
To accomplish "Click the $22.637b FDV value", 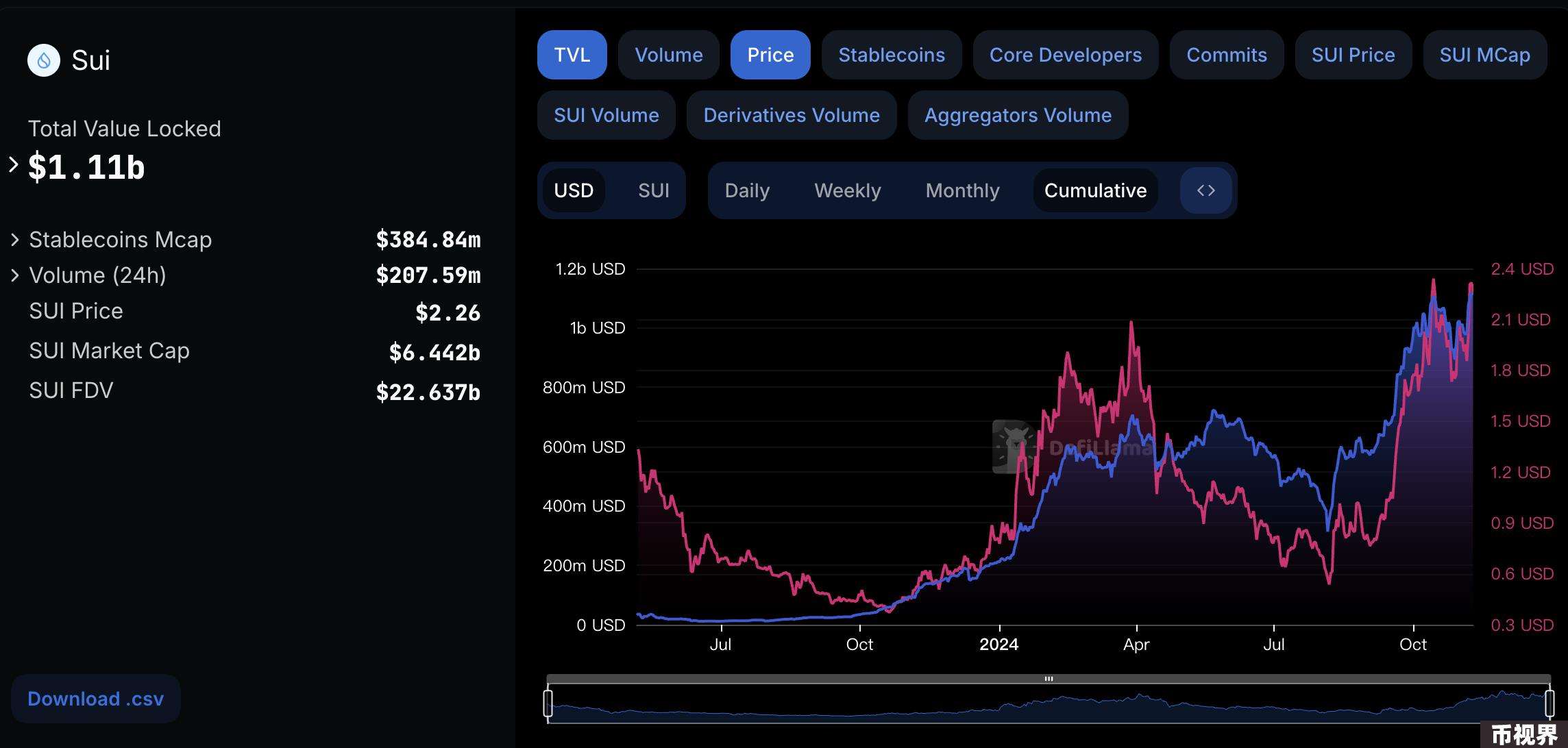I will pyautogui.click(x=428, y=392).
